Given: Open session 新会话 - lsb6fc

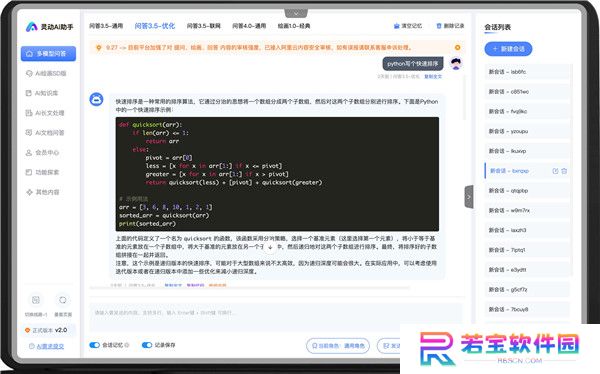Looking at the screenshot, I should click(x=527, y=72).
